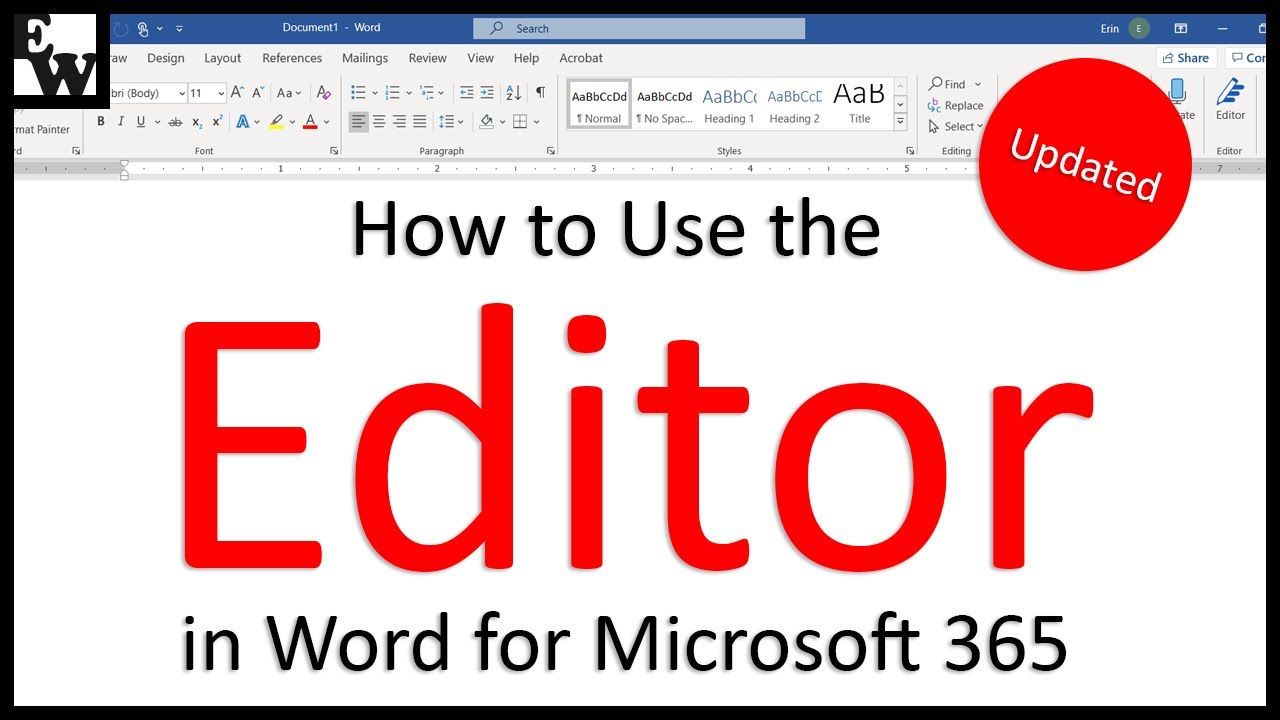Sort the selected text A to Z
1280x720 pixels.
513,92
